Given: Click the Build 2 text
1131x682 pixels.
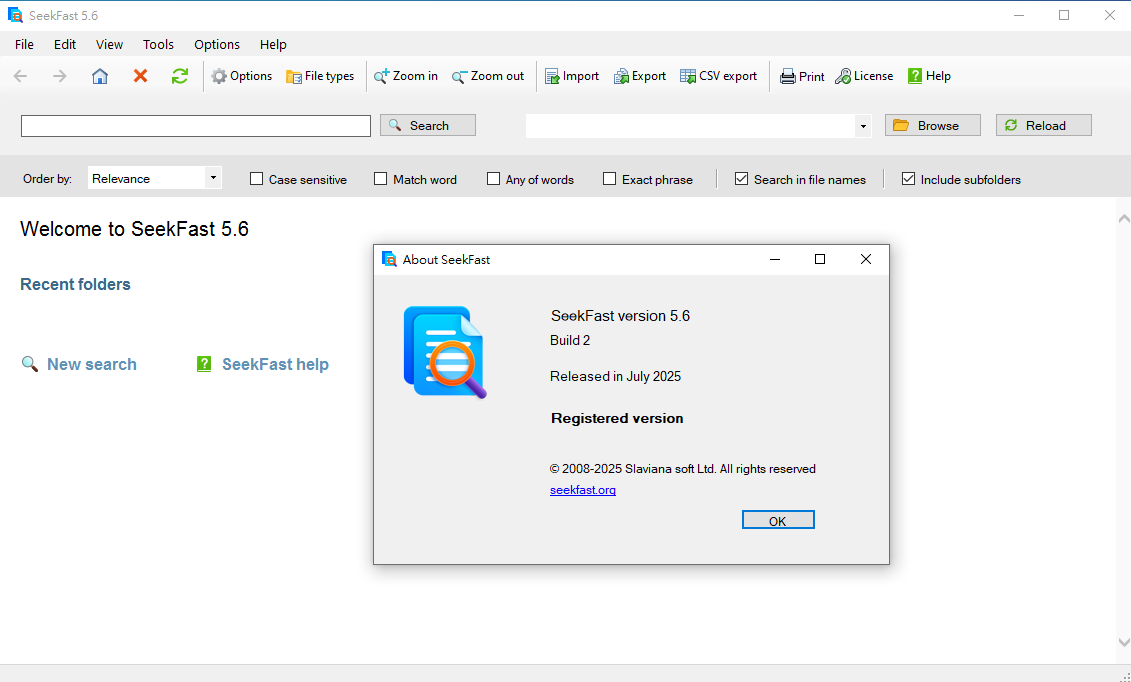Looking at the screenshot, I should pyautogui.click(x=570, y=340).
